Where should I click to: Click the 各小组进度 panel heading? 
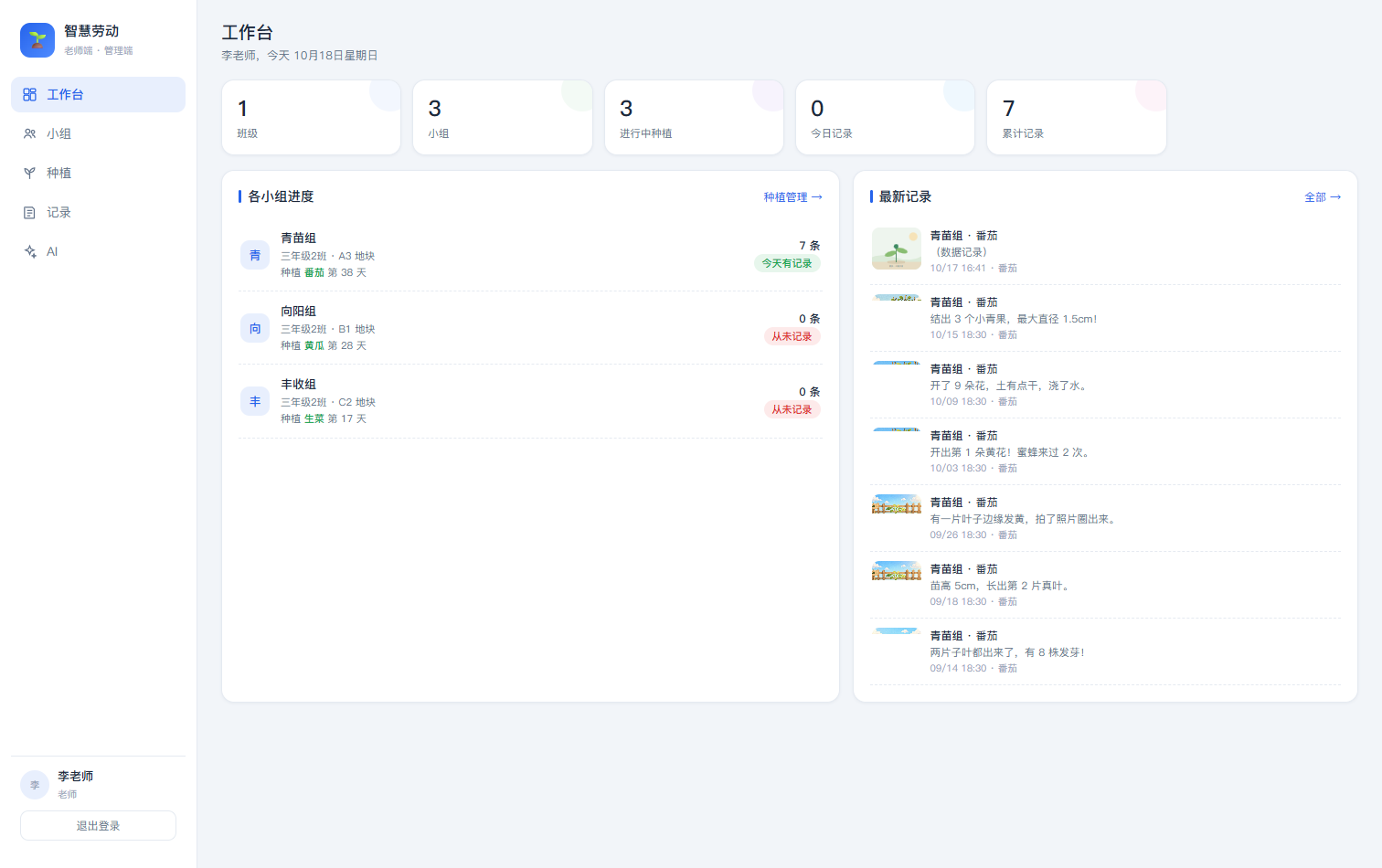[x=281, y=196]
